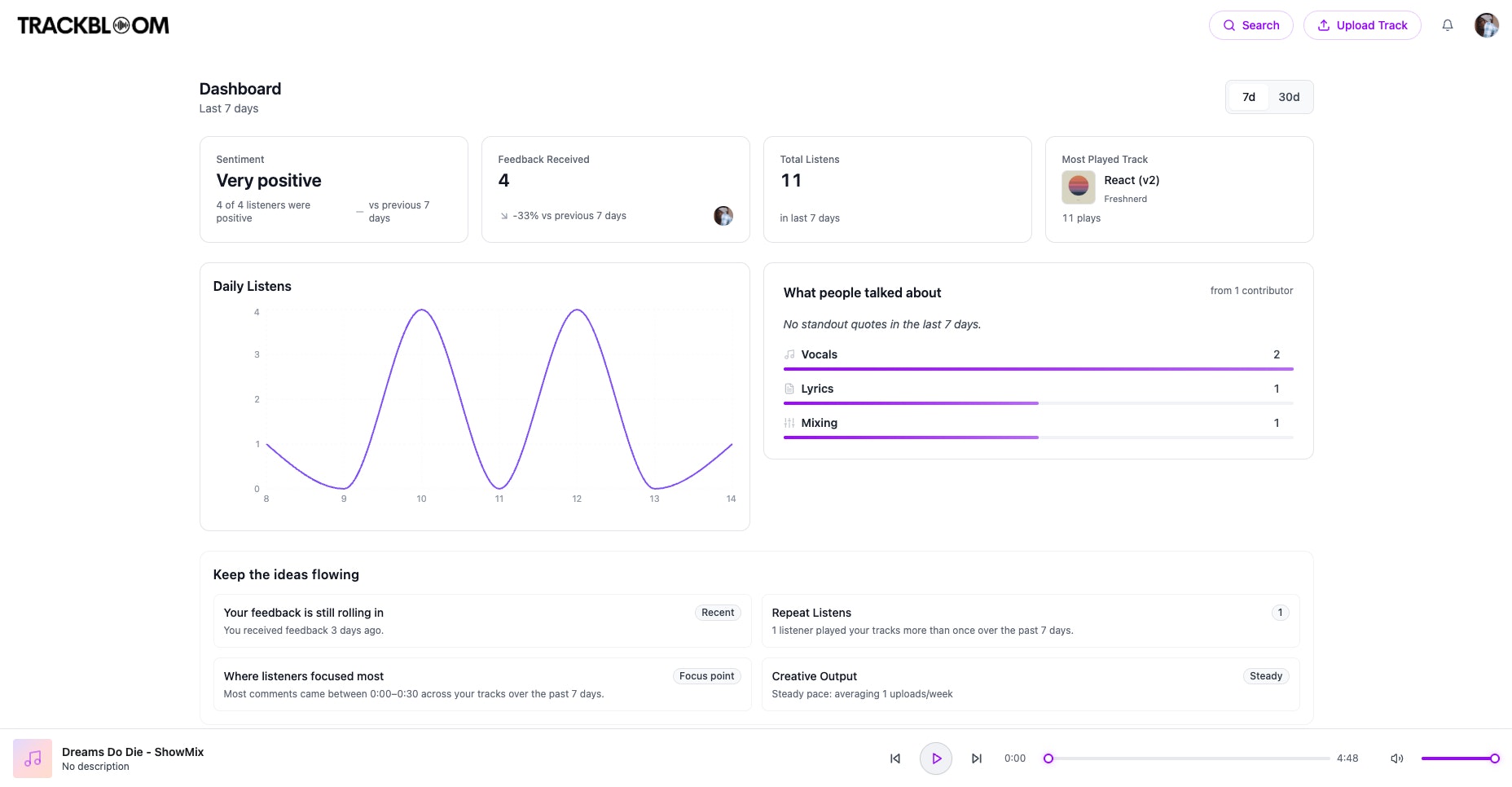Open the notifications bell
Screen dimensions: 1512x787
pos(1448,25)
